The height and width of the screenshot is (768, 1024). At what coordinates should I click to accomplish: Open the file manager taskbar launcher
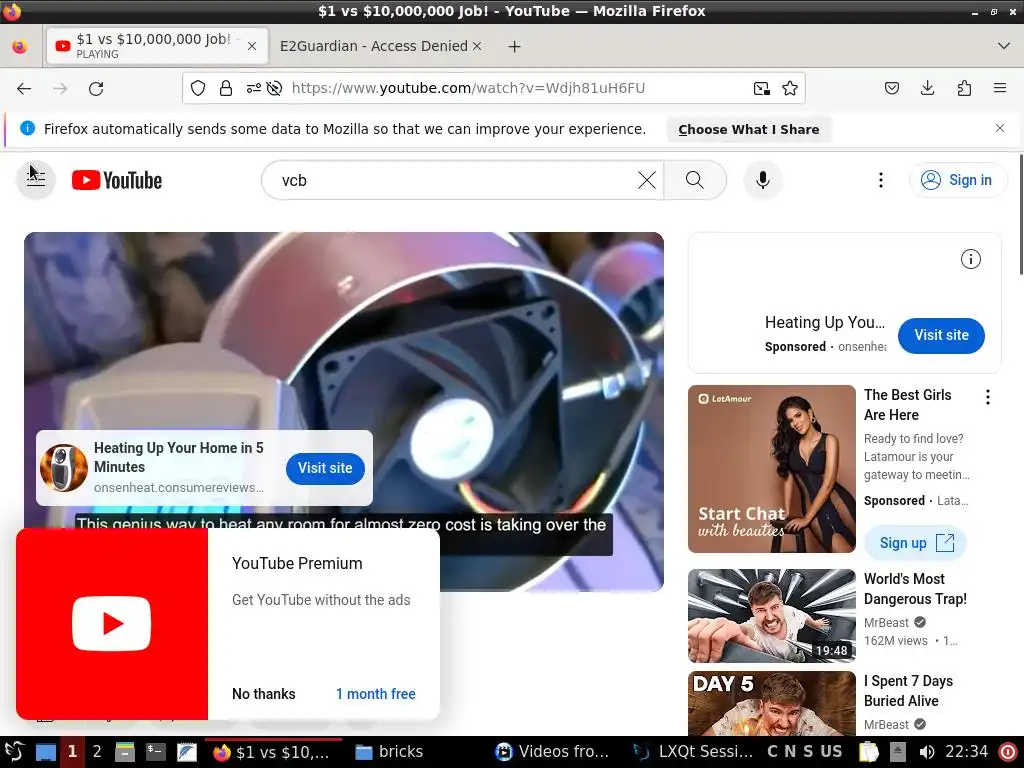coord(125,752)
